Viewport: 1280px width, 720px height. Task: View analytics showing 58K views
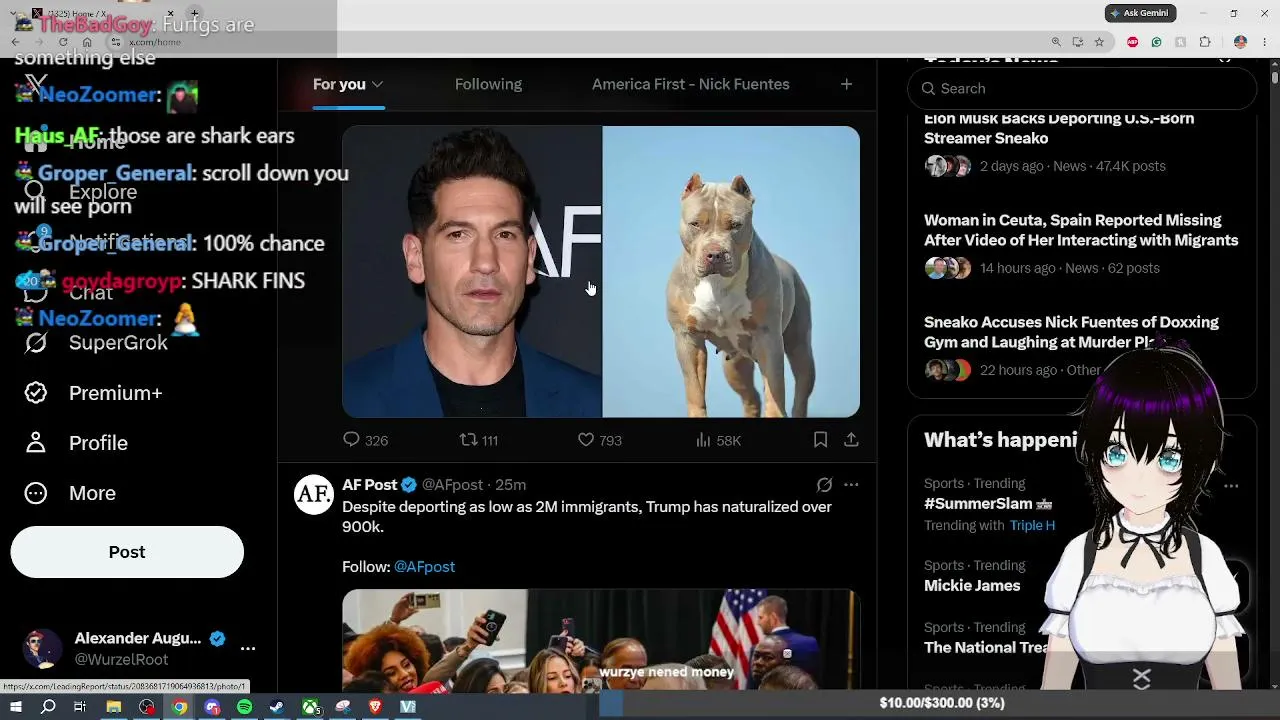pyautogui.click(x=718, y=440)
